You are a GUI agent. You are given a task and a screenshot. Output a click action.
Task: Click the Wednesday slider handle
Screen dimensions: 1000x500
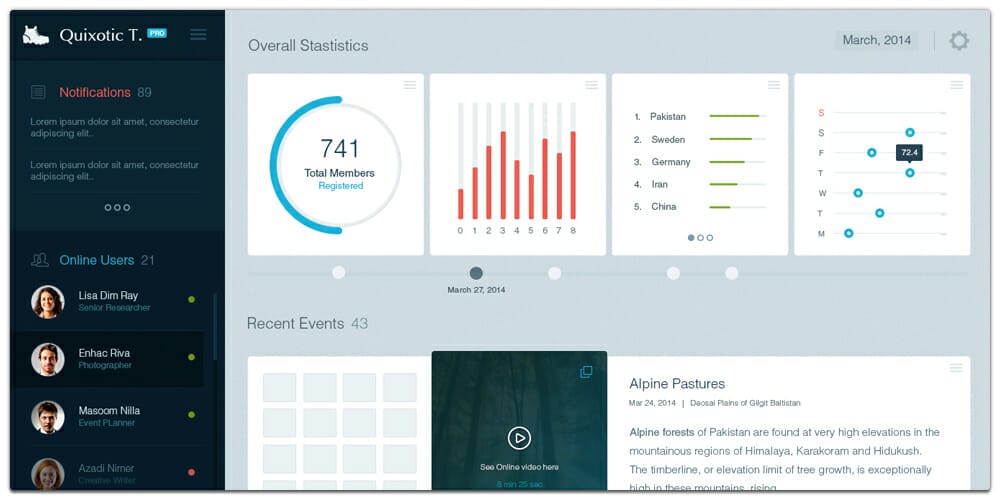click(x=858, y=193)
